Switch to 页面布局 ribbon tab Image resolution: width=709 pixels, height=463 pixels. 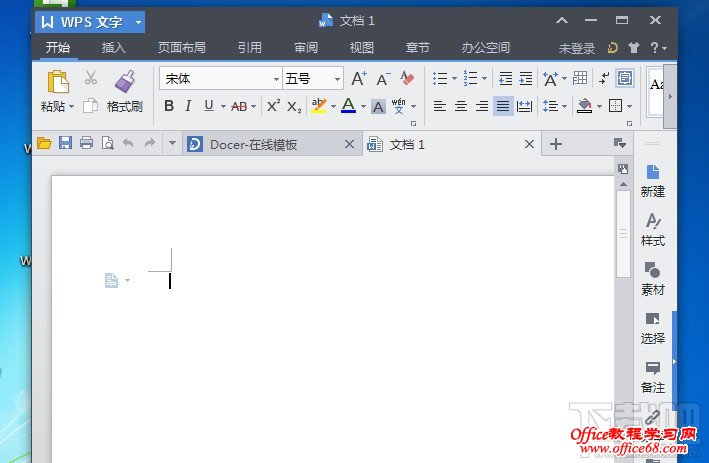click(x=181, y=47)
